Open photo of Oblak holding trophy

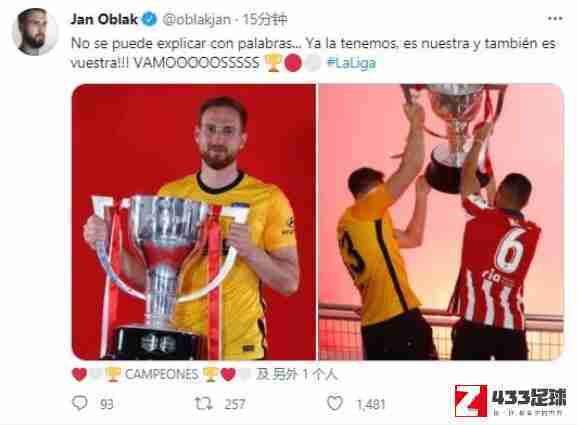tap(194, 222)
